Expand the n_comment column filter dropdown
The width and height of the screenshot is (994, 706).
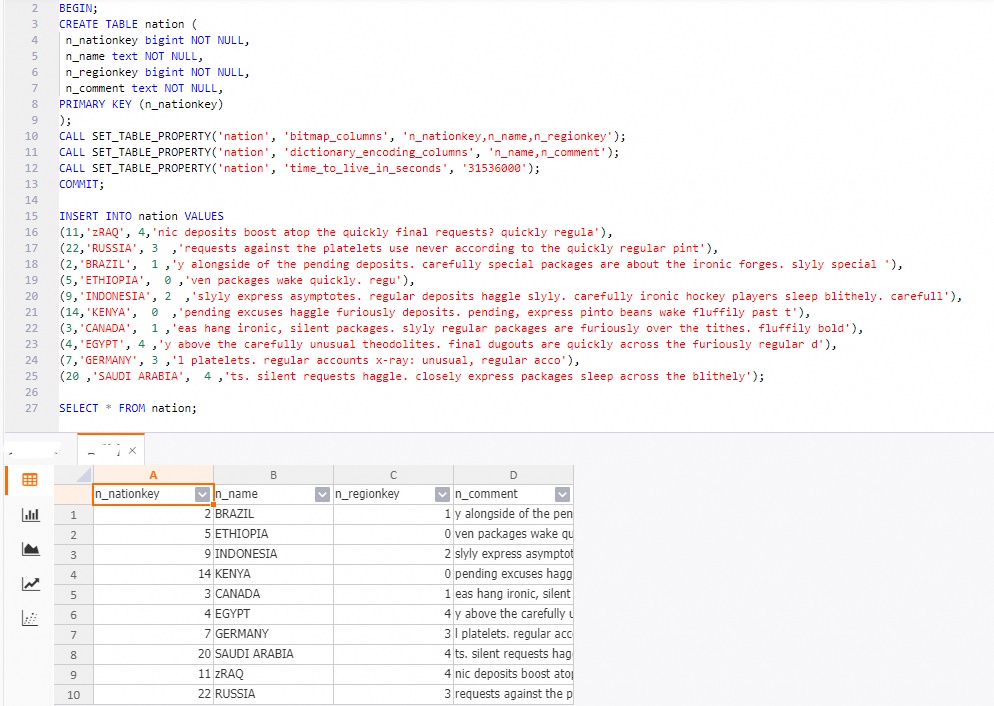point(562,494)
